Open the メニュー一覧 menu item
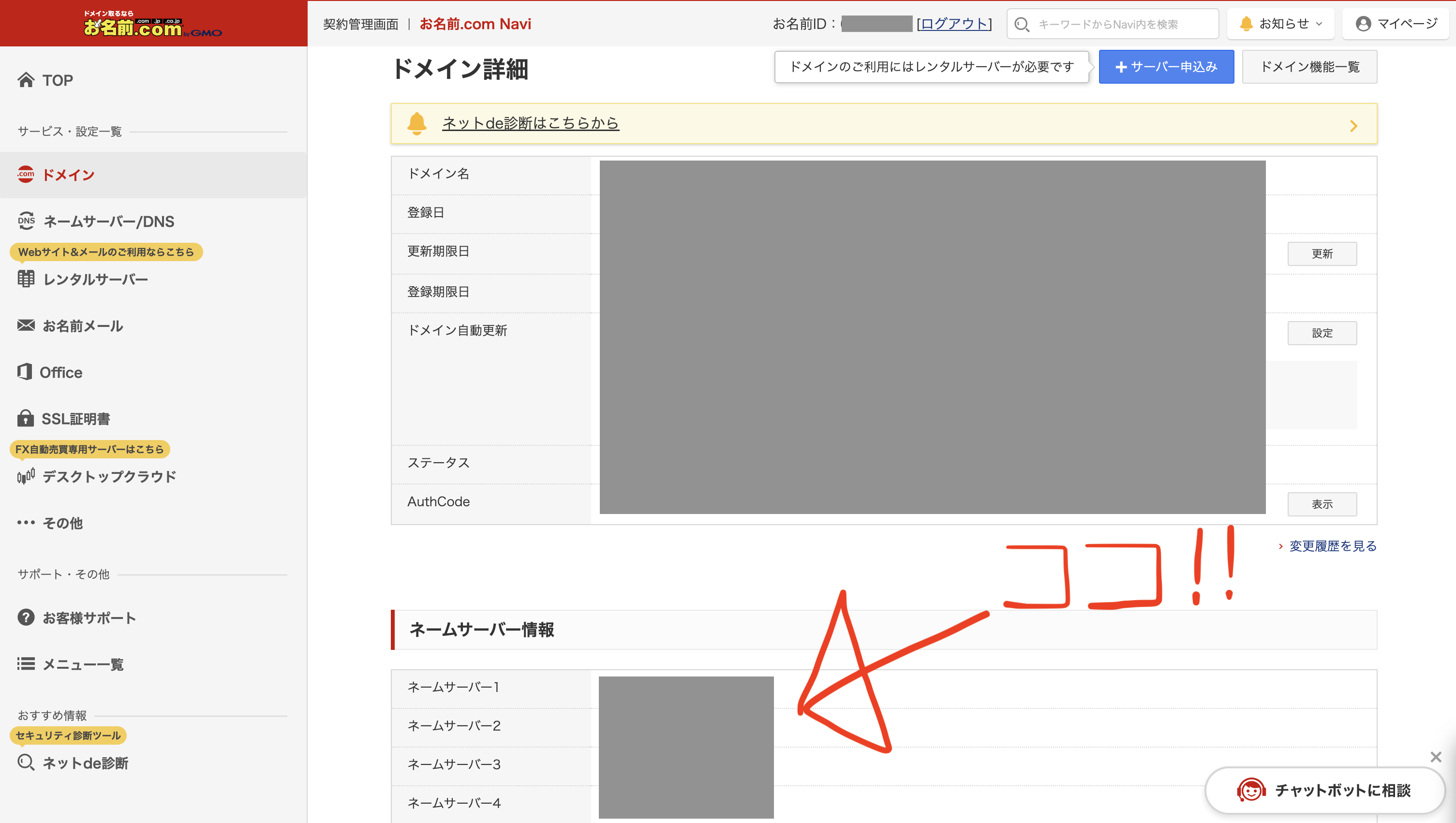This screenshot has height=823, width=1456. point(83,664)
